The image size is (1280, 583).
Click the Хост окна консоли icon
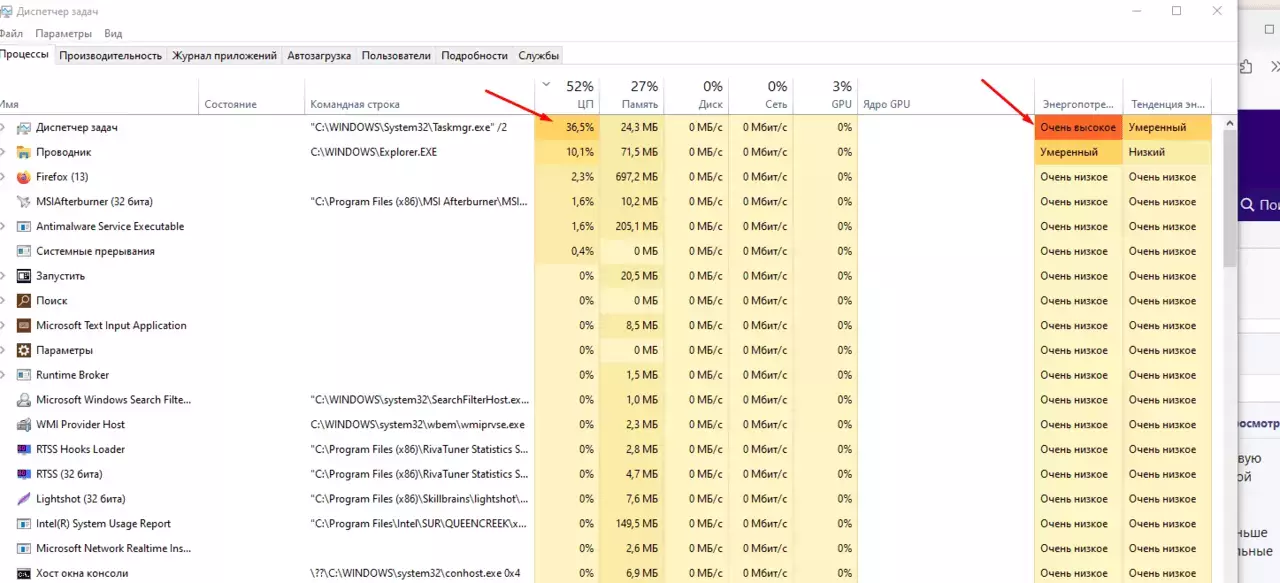coord(24,573)
